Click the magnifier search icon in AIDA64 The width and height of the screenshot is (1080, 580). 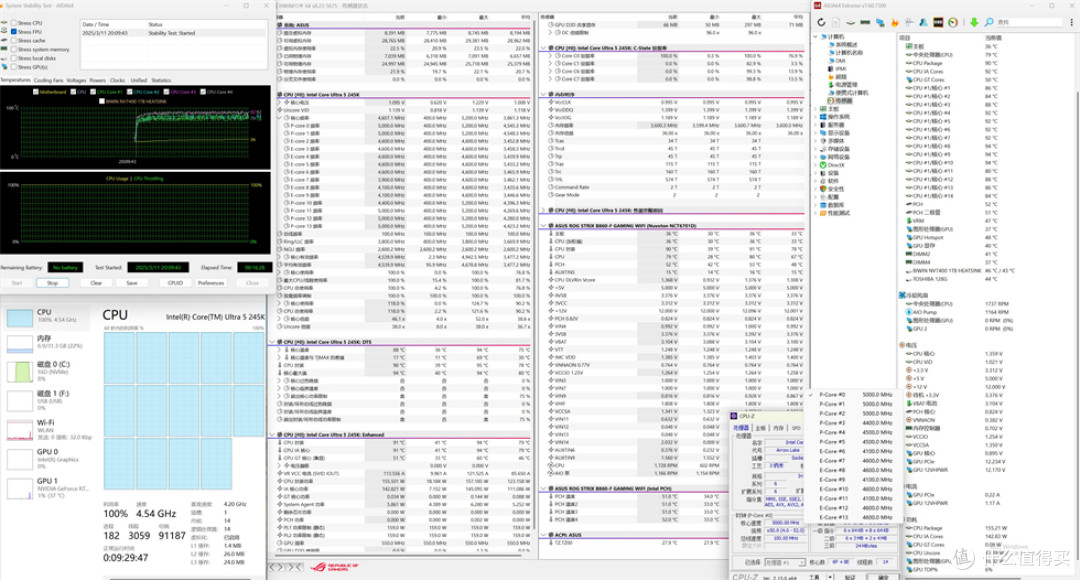[989, 22]
